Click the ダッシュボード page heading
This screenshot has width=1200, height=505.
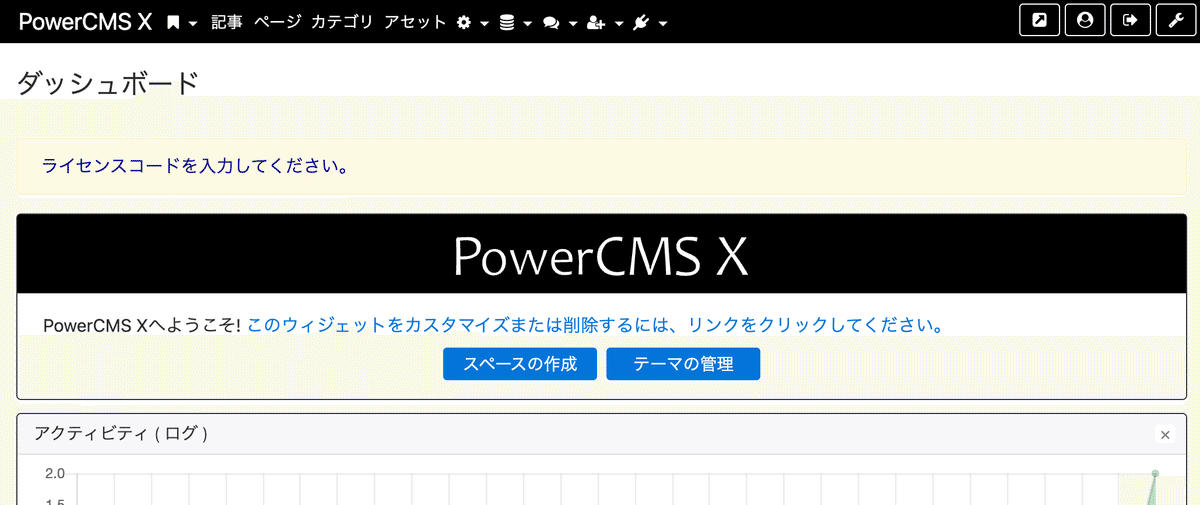[x=108, y=83]
